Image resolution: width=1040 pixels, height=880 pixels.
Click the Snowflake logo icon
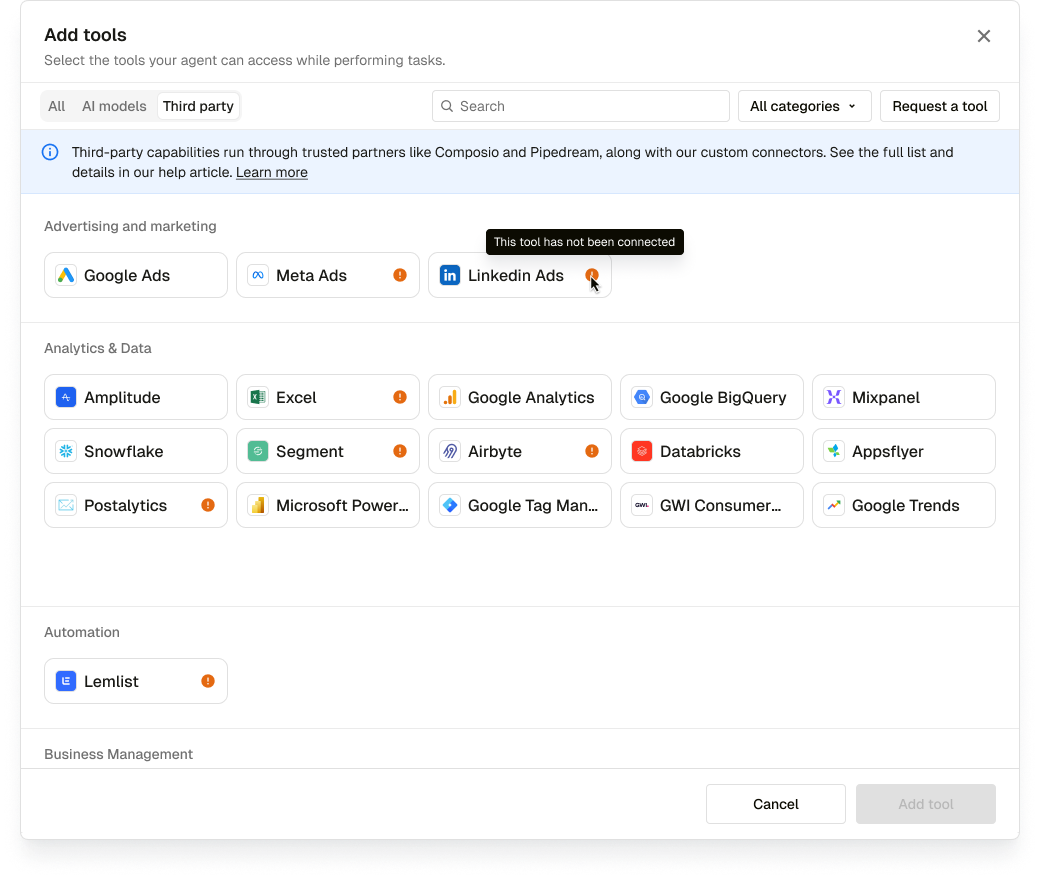66,451
